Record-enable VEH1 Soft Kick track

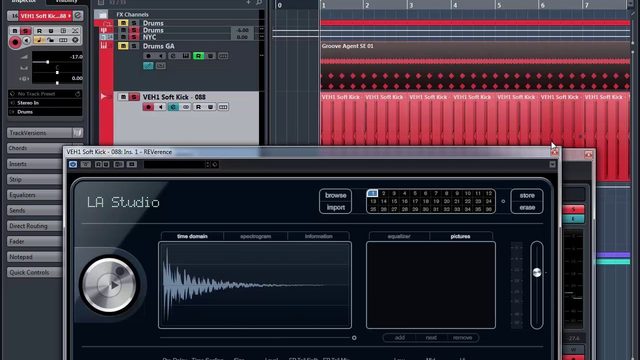click(x=149, y=107)
